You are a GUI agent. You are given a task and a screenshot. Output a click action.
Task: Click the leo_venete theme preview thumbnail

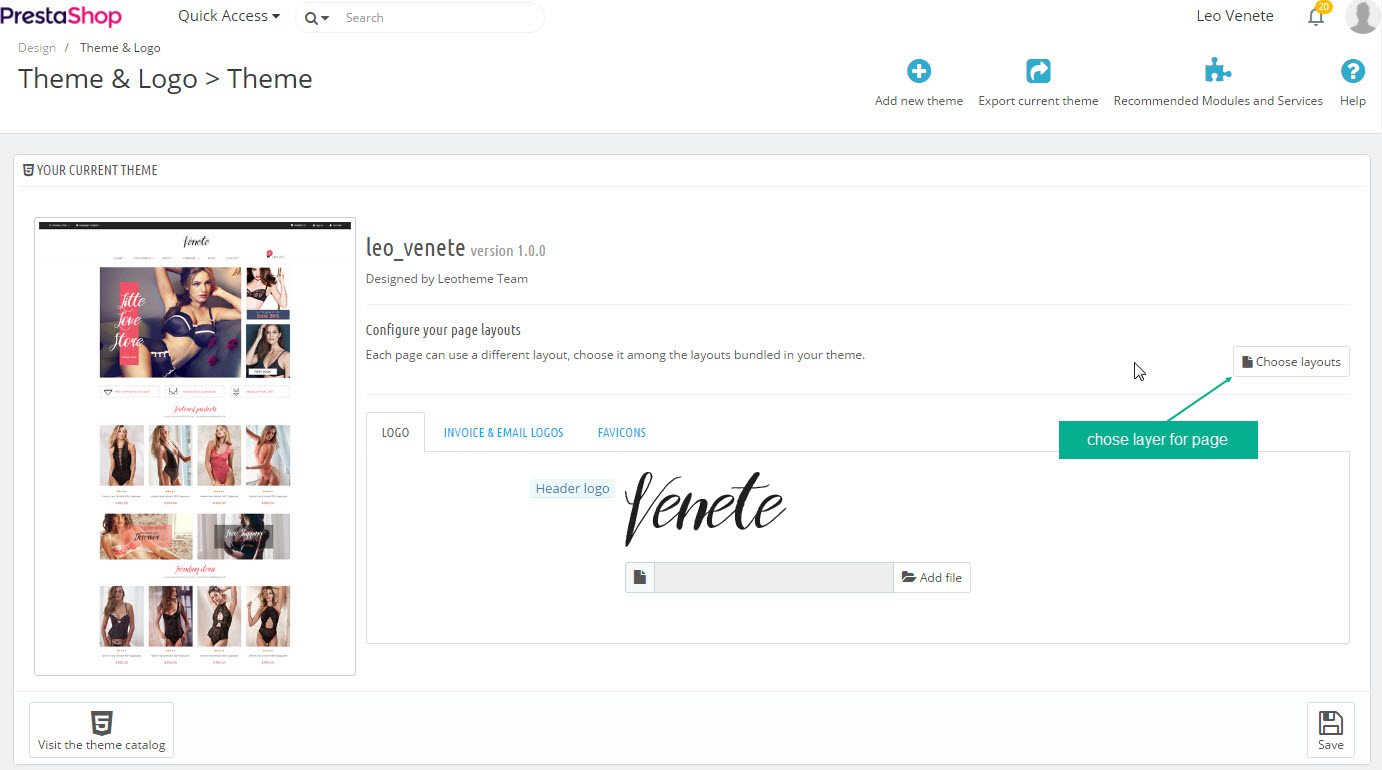coord(195,446)
